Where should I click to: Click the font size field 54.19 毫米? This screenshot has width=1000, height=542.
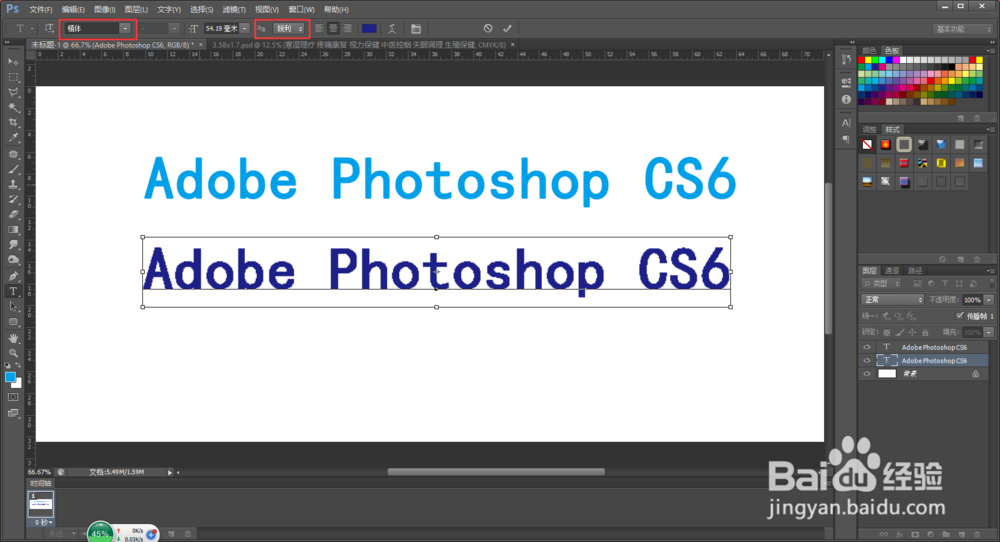pos(221,29)
